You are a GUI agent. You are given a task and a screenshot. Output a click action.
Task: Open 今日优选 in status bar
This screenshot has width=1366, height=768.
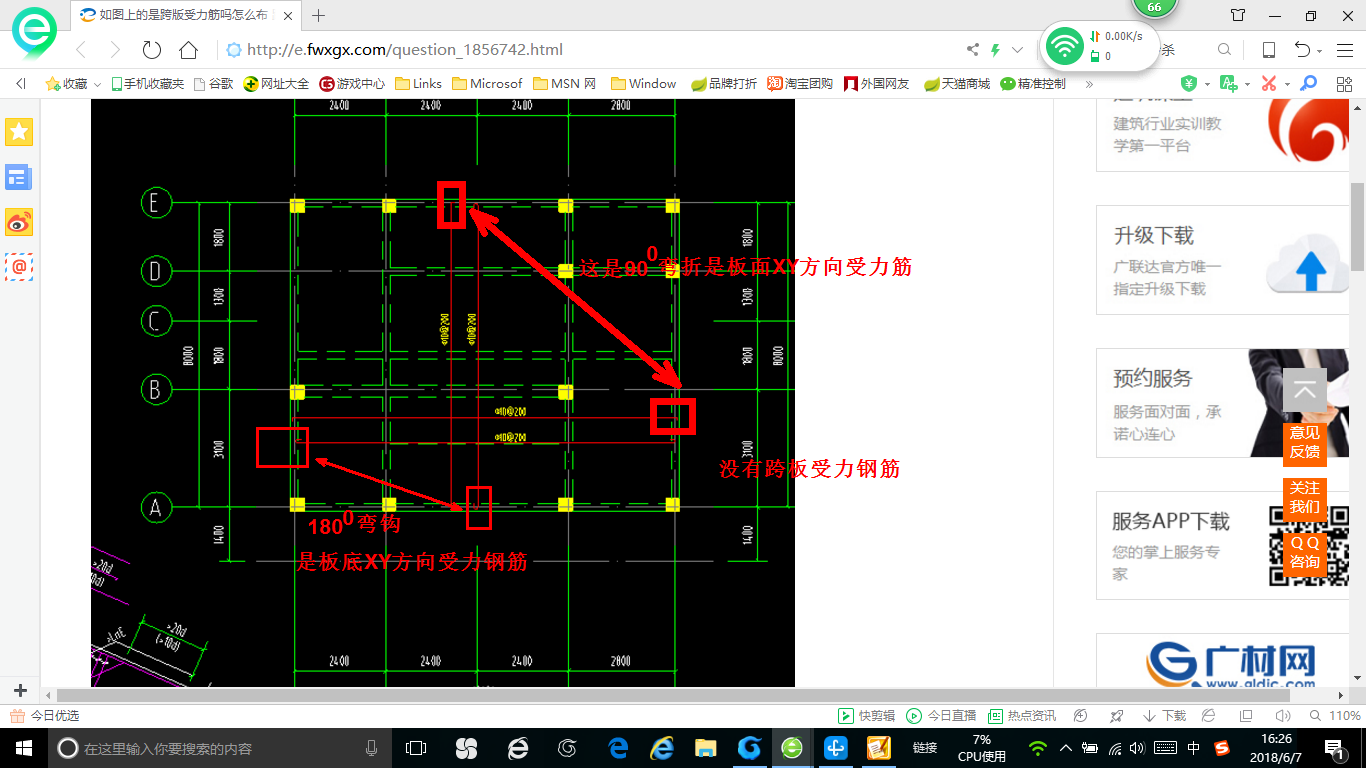point(46,716)
